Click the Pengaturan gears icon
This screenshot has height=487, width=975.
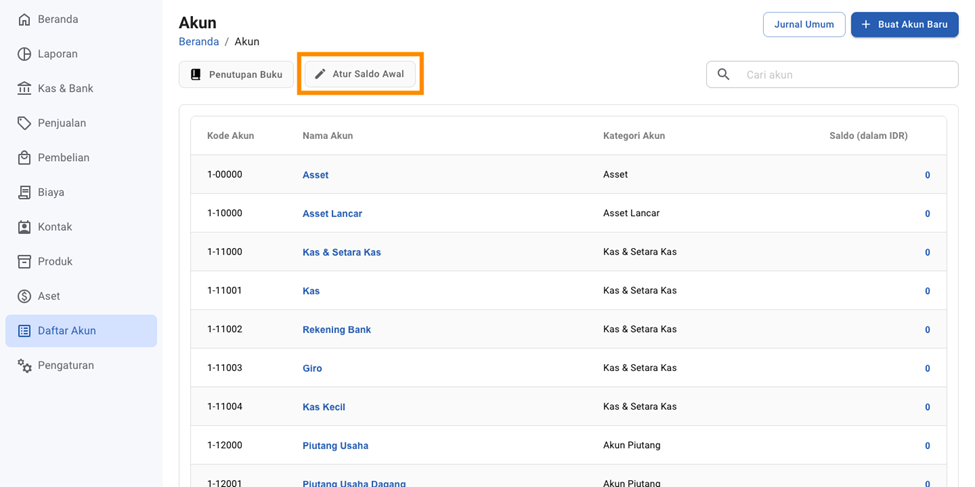coord(24,366)
